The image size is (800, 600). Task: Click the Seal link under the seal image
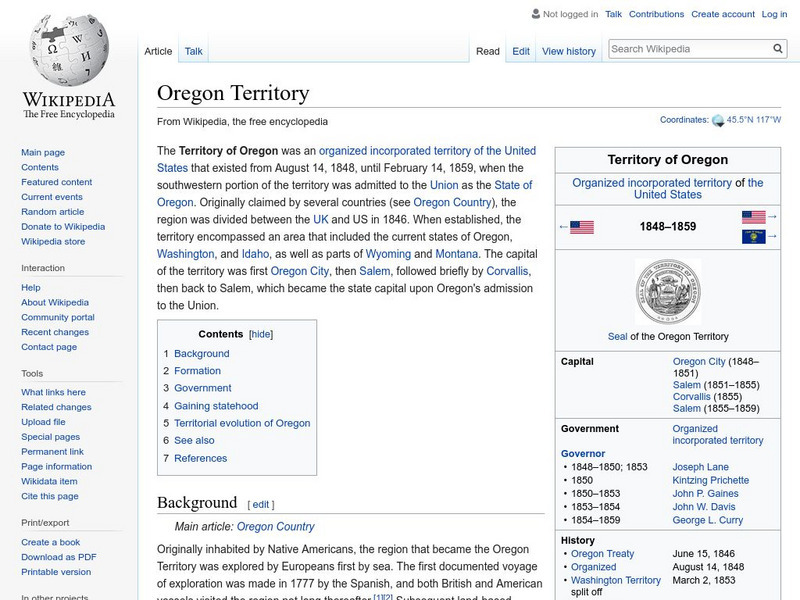click(x=617, y=336)
